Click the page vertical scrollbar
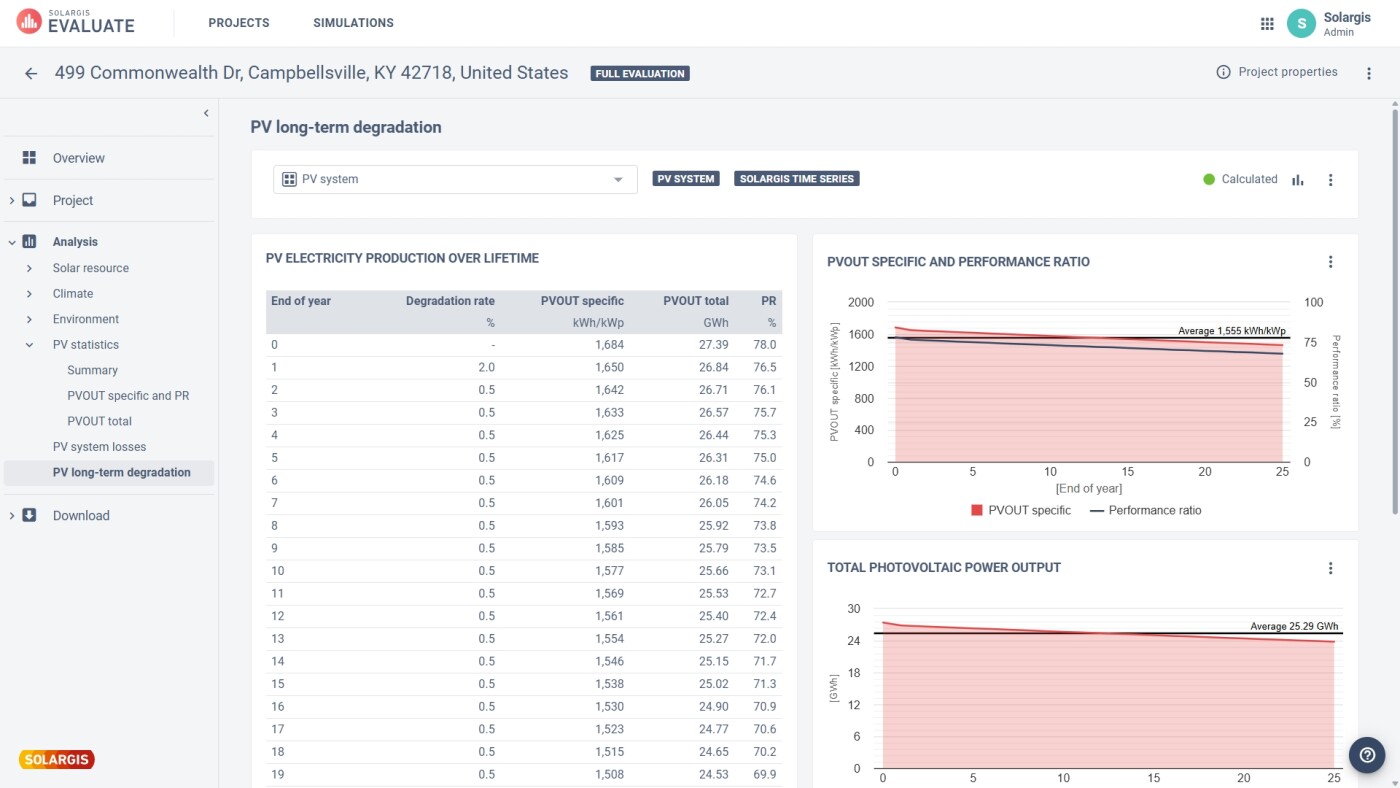 click(x=1393, y=300)
